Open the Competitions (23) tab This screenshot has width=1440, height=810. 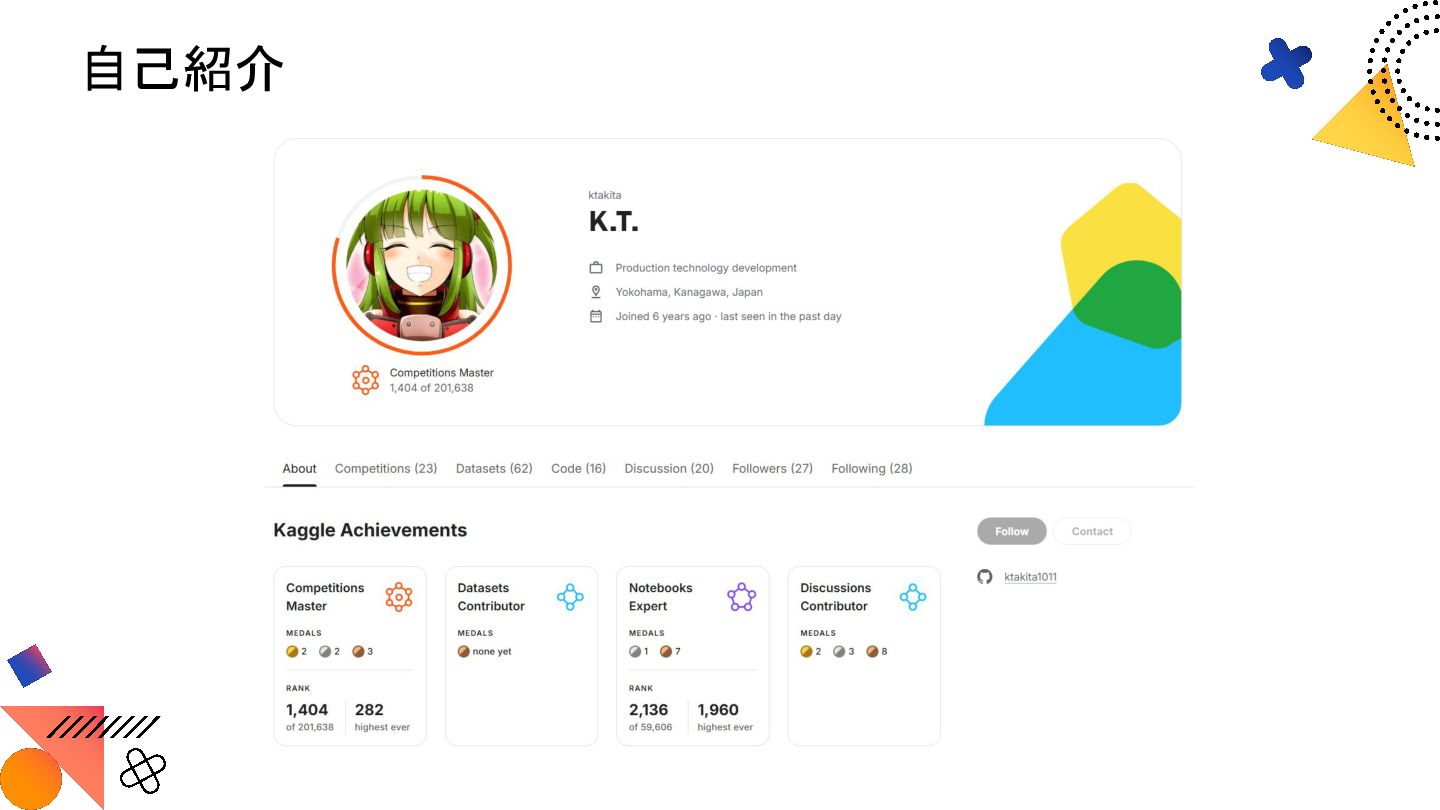(386, 468)
